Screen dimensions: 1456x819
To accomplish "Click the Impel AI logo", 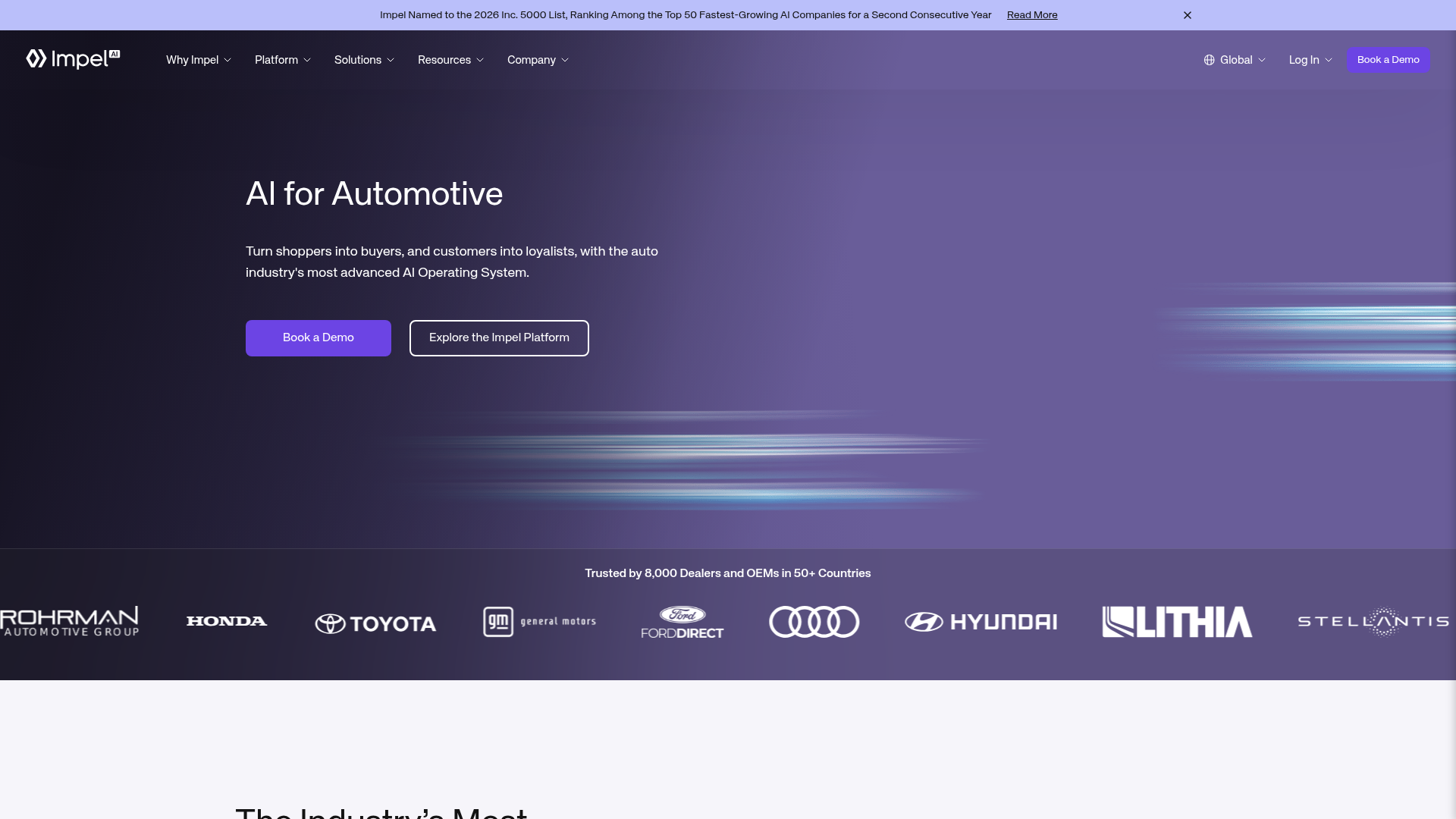I will click(x=73, y=59).
